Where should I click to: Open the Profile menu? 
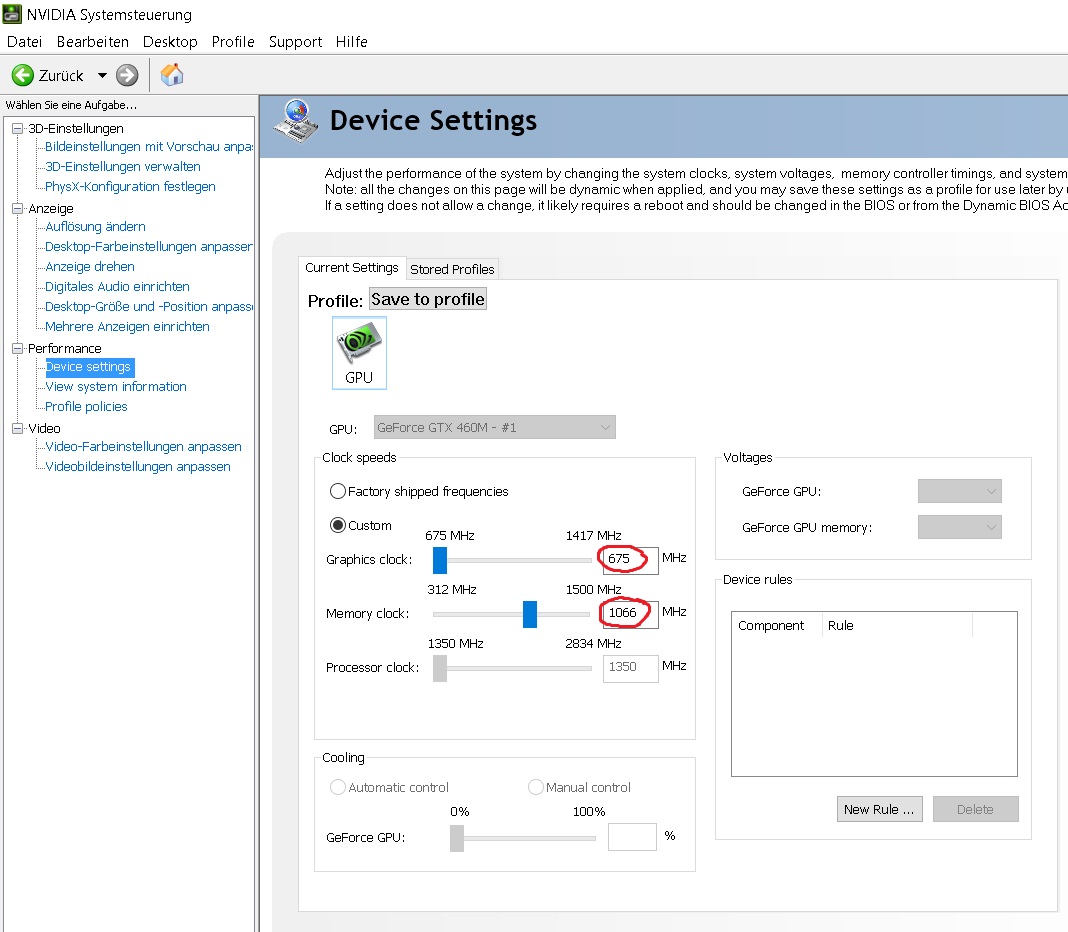(x=233, y=42)
